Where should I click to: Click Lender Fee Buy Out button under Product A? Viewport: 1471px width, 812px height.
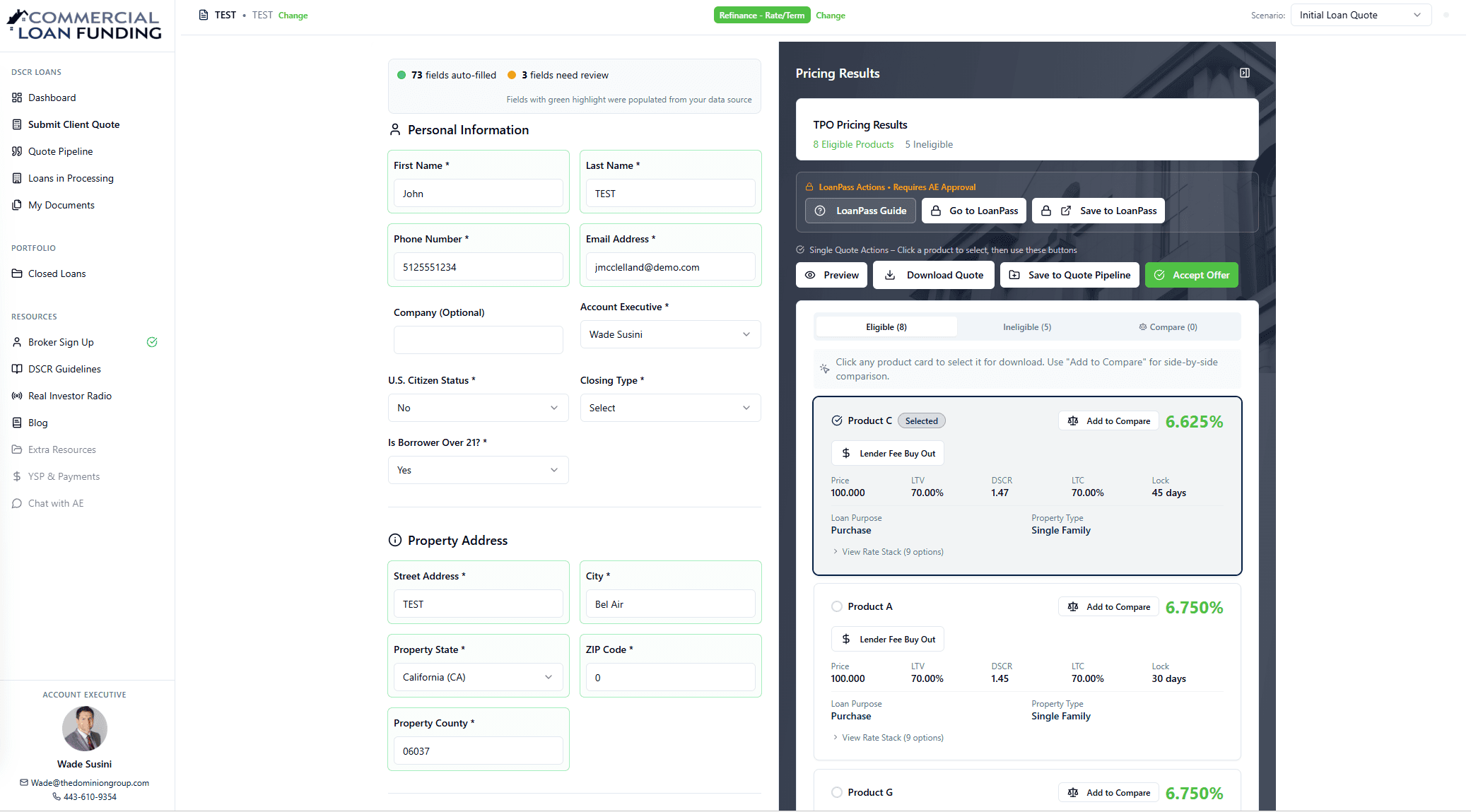(x=888, y=639)
